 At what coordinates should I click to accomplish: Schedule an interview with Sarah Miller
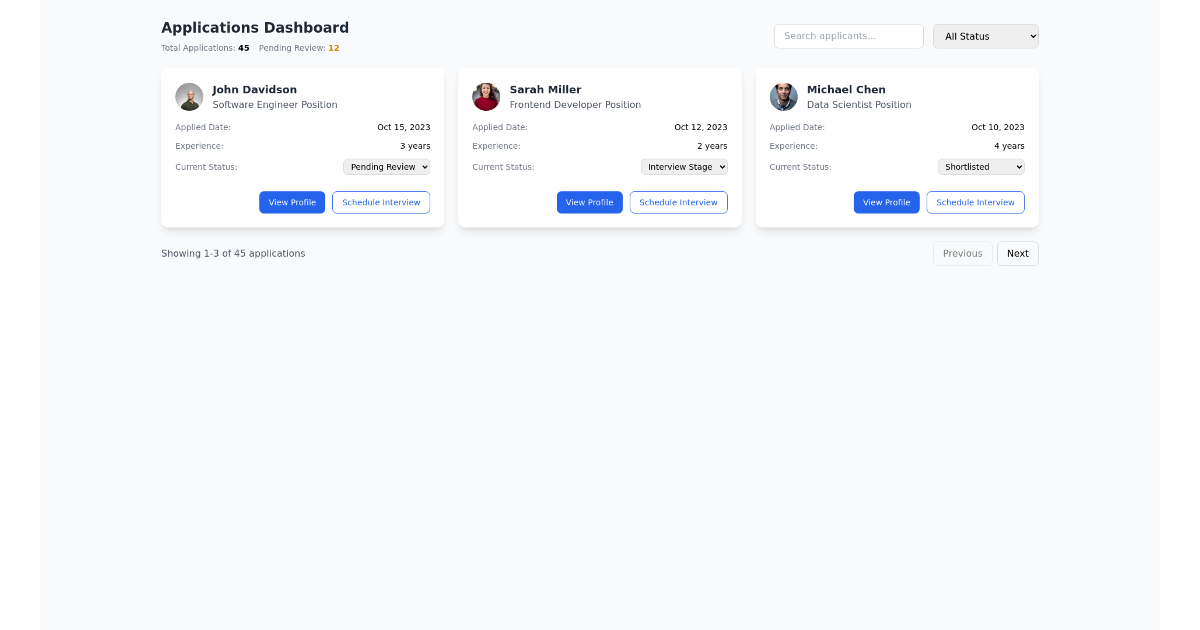pos(678,202)
